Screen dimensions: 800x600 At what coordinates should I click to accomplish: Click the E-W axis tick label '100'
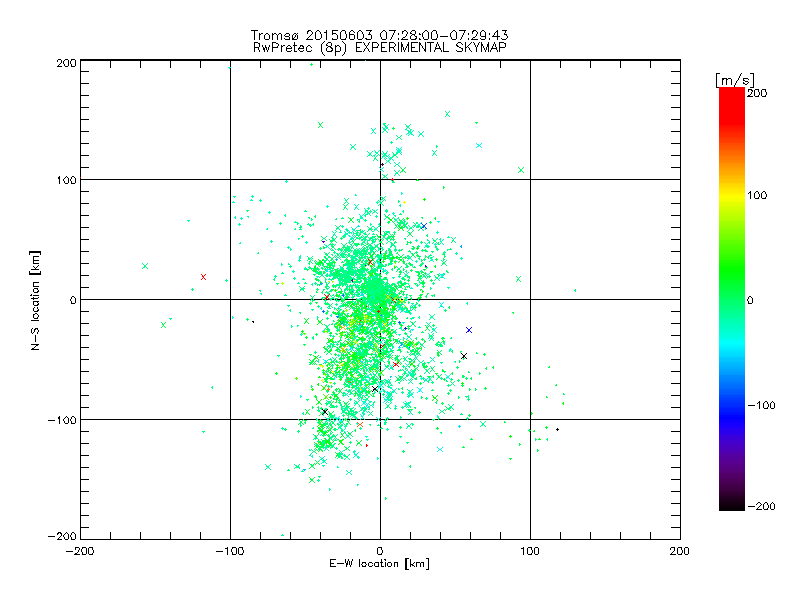[x=530, y=551]
